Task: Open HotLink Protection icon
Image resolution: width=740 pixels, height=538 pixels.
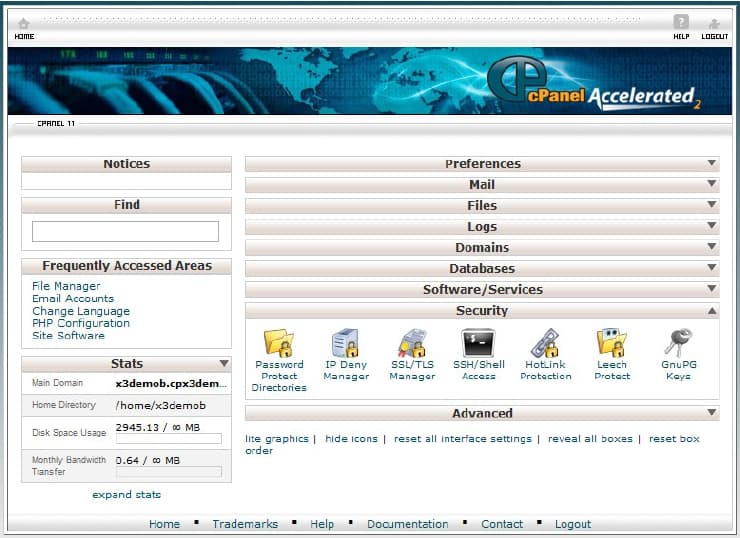Action: [x=545, y=343]
